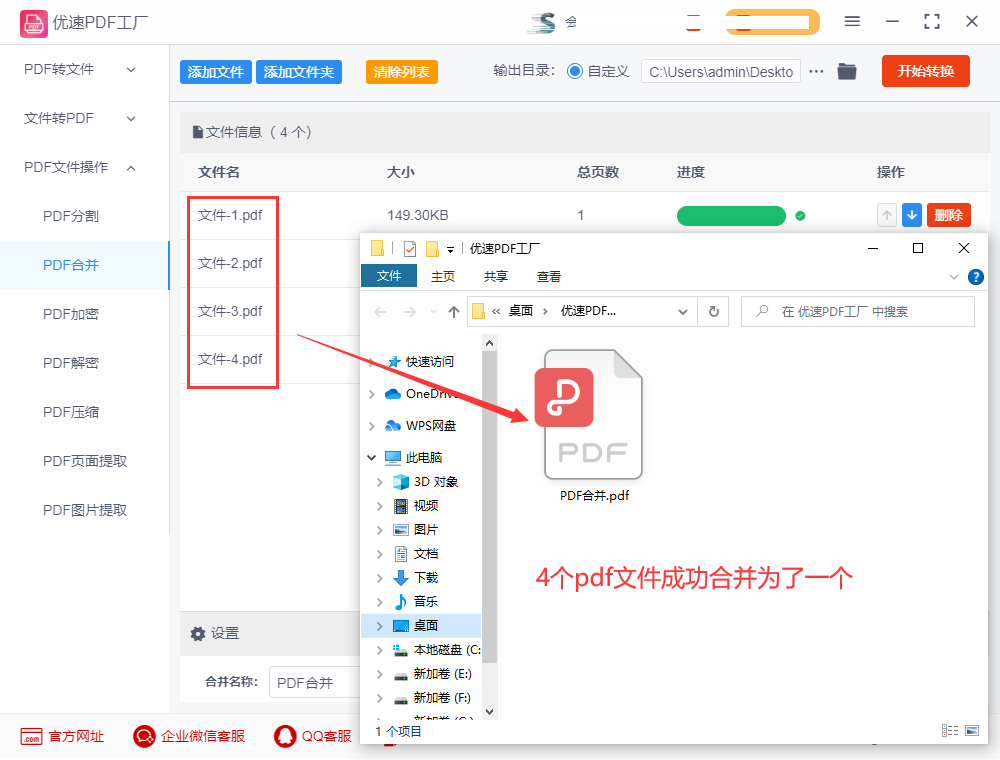Select PDF页面提取 in the sidebar
The image size is (1000, 760).
85,461
